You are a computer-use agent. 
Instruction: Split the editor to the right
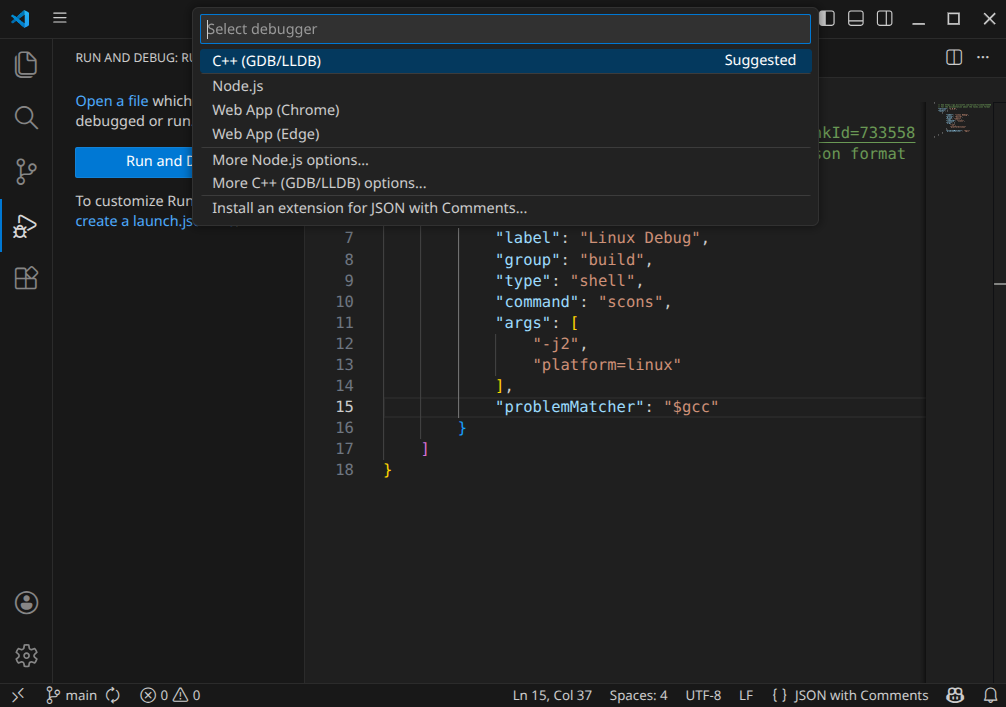[954, 58]
